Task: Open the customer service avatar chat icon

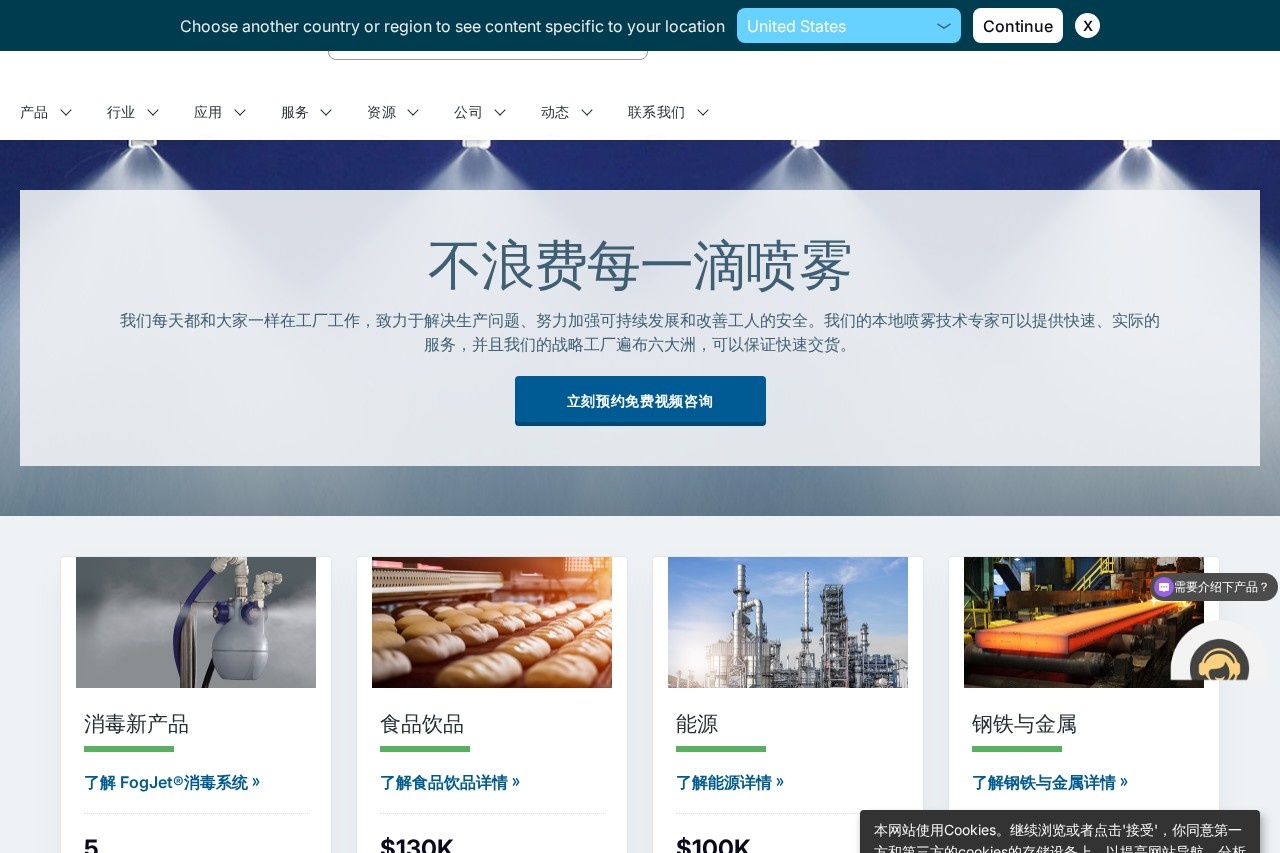Action: pyautogui.click(x=1218, y=662)
